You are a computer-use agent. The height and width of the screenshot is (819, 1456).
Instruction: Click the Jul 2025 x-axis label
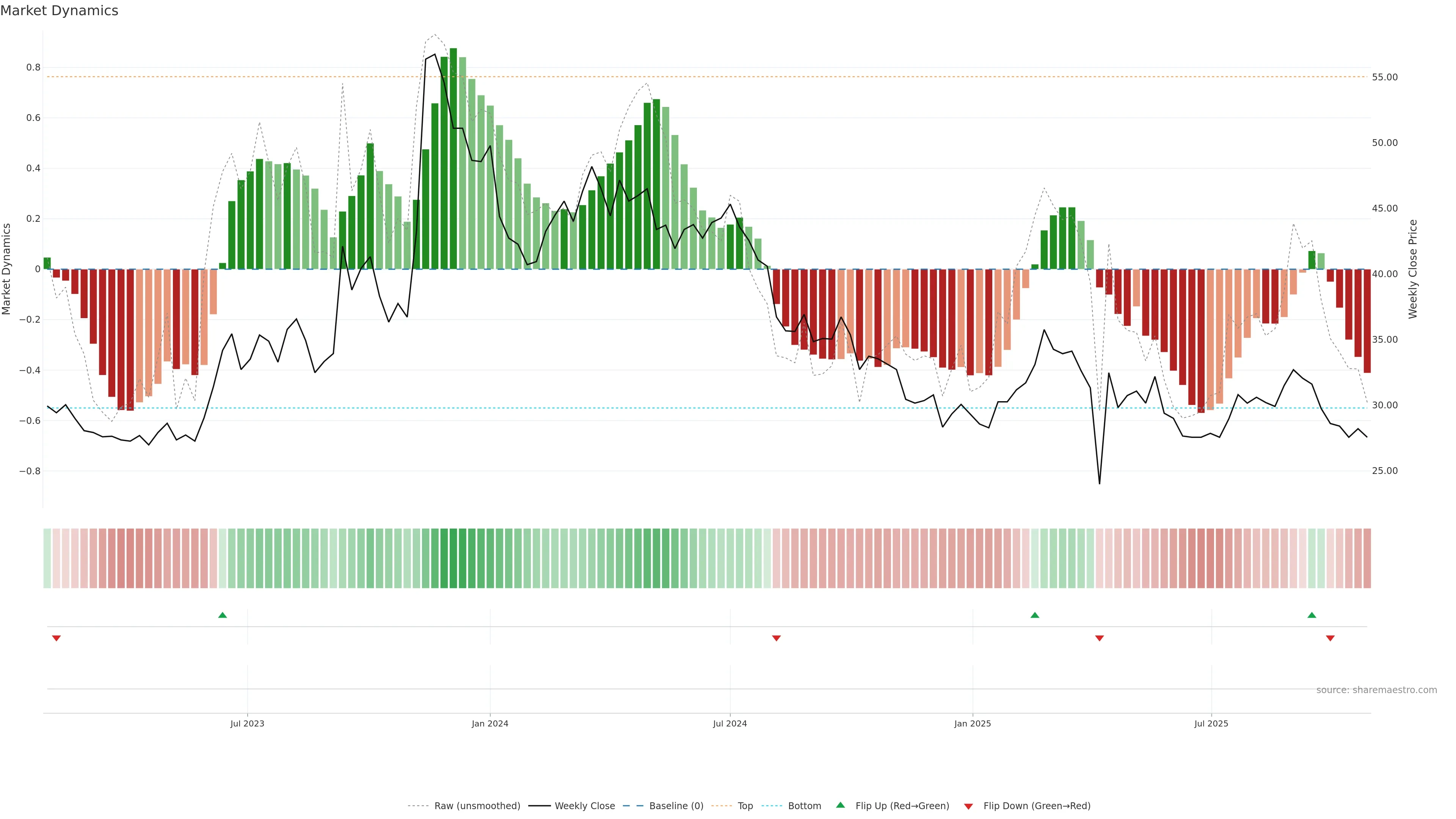(x=1211, y=723)
